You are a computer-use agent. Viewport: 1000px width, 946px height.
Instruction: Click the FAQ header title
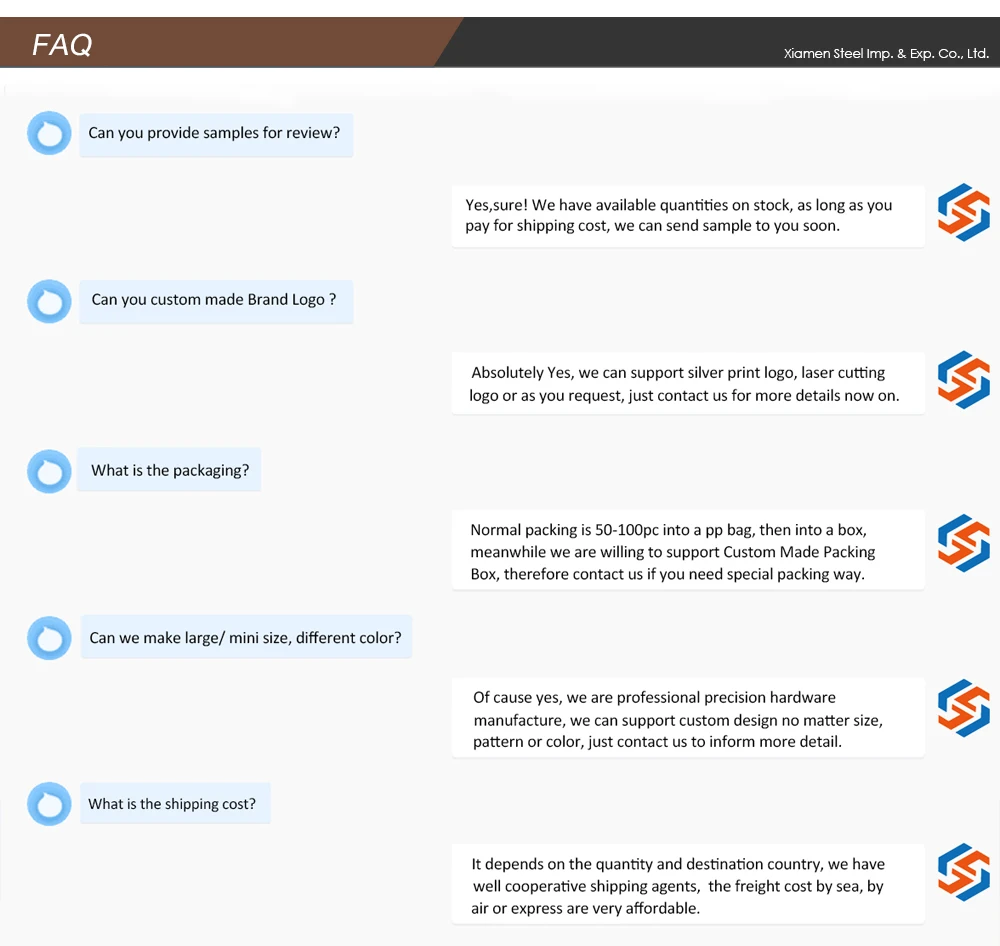click(62, 44)
